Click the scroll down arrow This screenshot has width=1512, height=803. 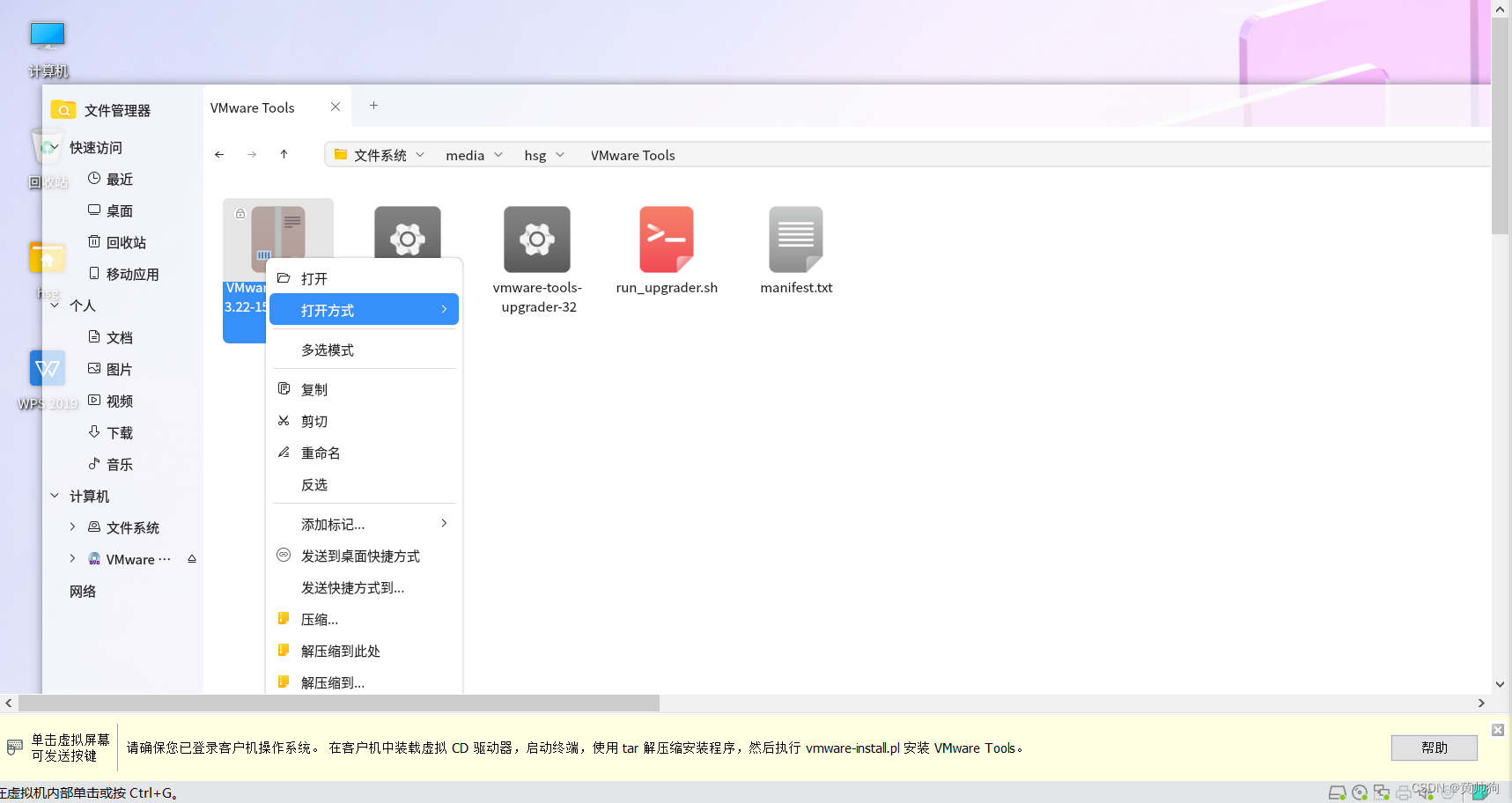[x=1501, y=684]
